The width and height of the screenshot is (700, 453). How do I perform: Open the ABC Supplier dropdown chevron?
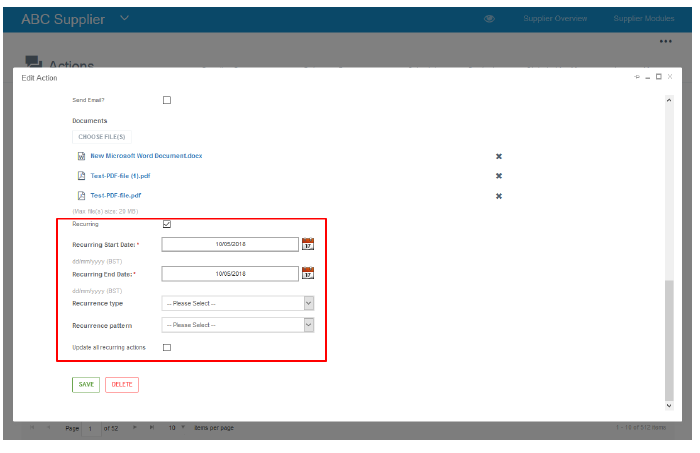coord(124,19)
